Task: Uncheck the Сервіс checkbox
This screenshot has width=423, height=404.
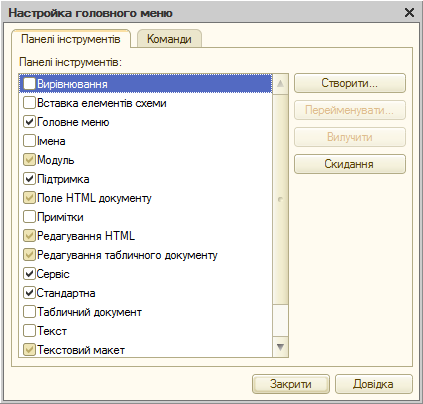Action: (x=29, y=274)
